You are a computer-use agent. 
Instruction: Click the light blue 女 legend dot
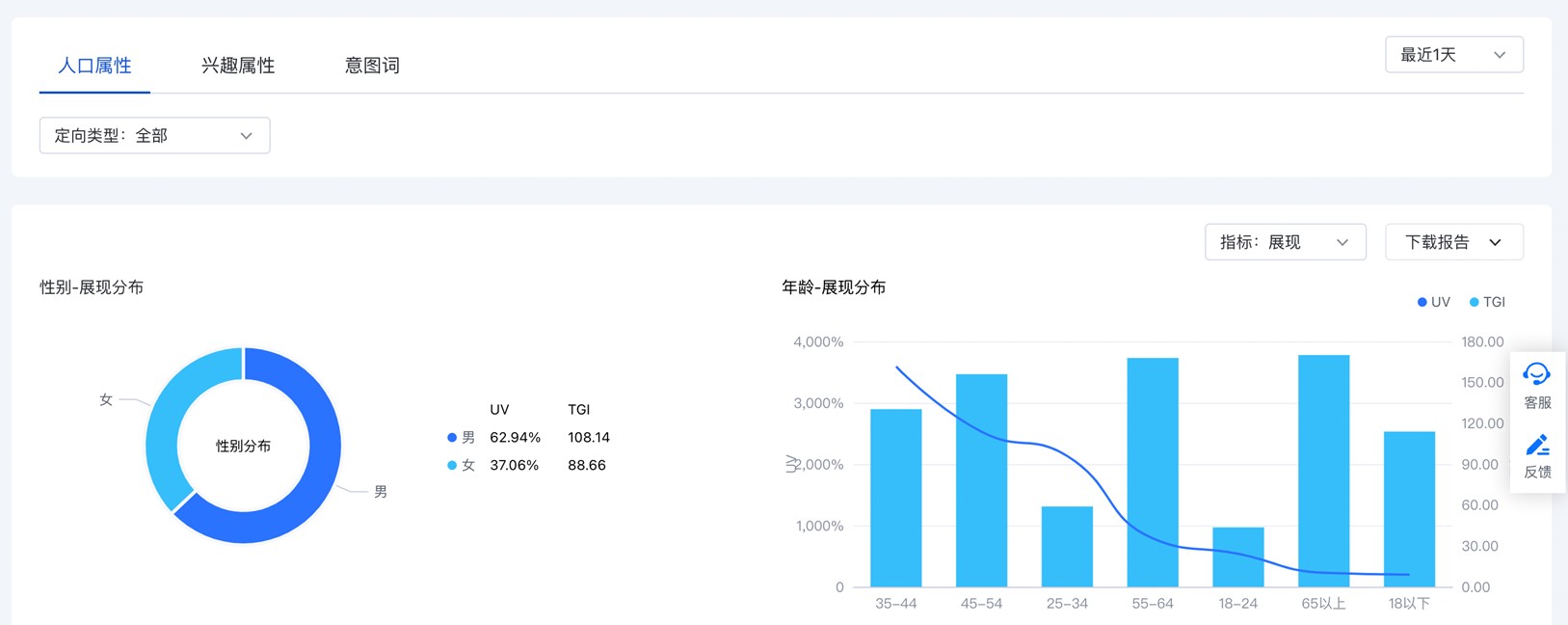tap(452, 466)
